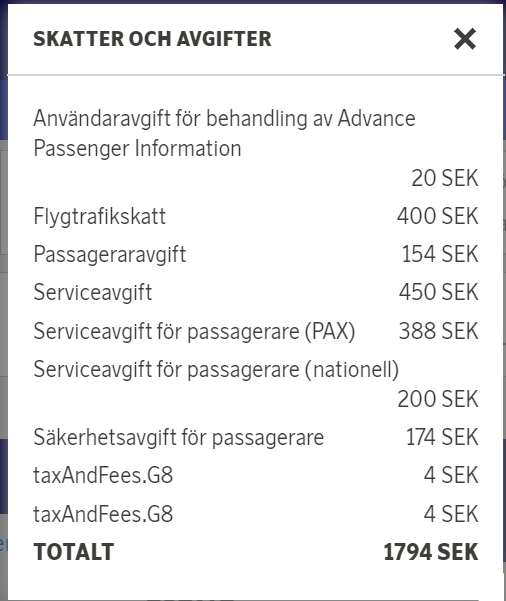Close the Skatter och avgifter dialog
506x601 pixels.
pos(465,39)
